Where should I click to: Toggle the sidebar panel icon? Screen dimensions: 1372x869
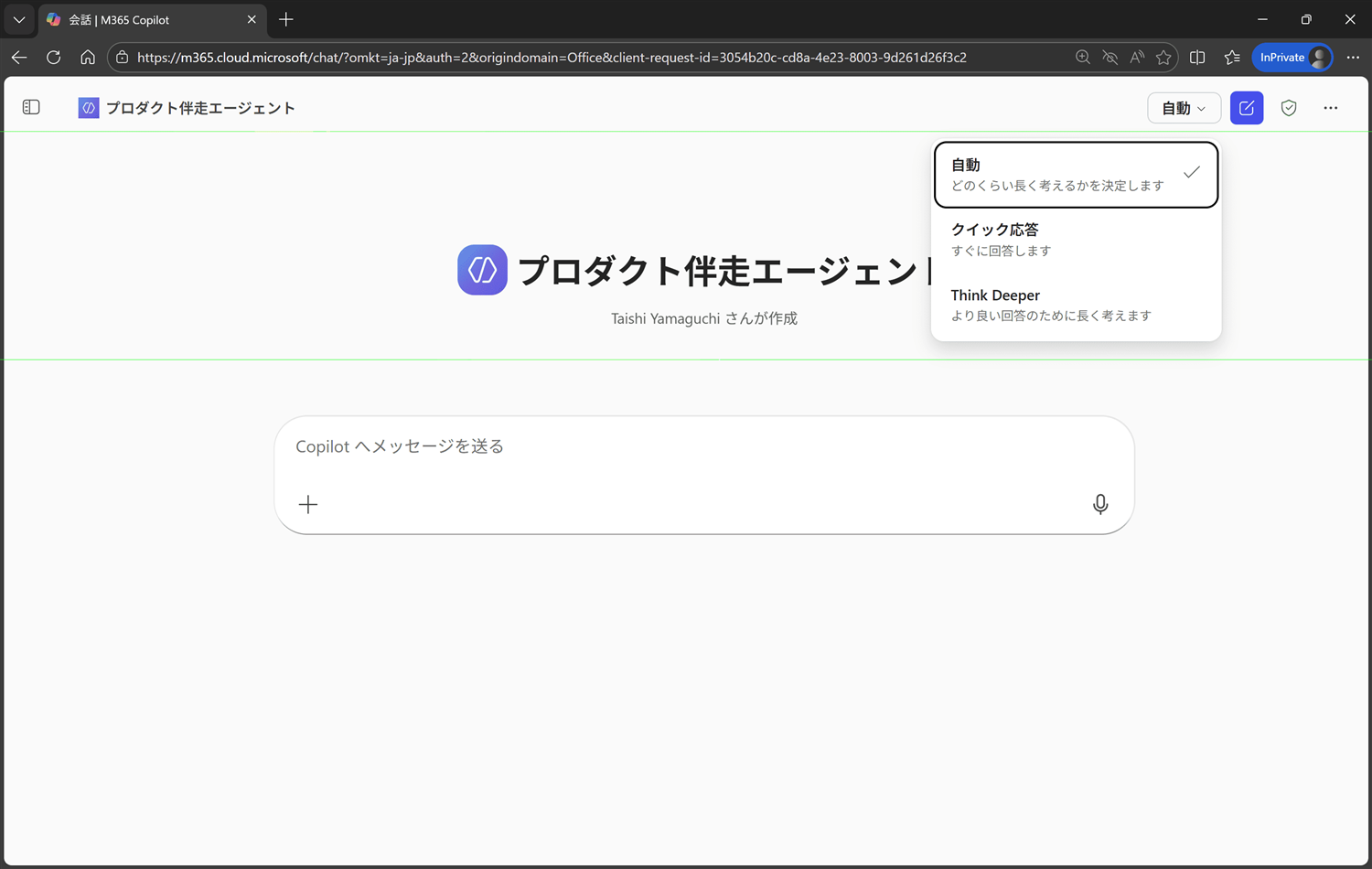(31, 107)
